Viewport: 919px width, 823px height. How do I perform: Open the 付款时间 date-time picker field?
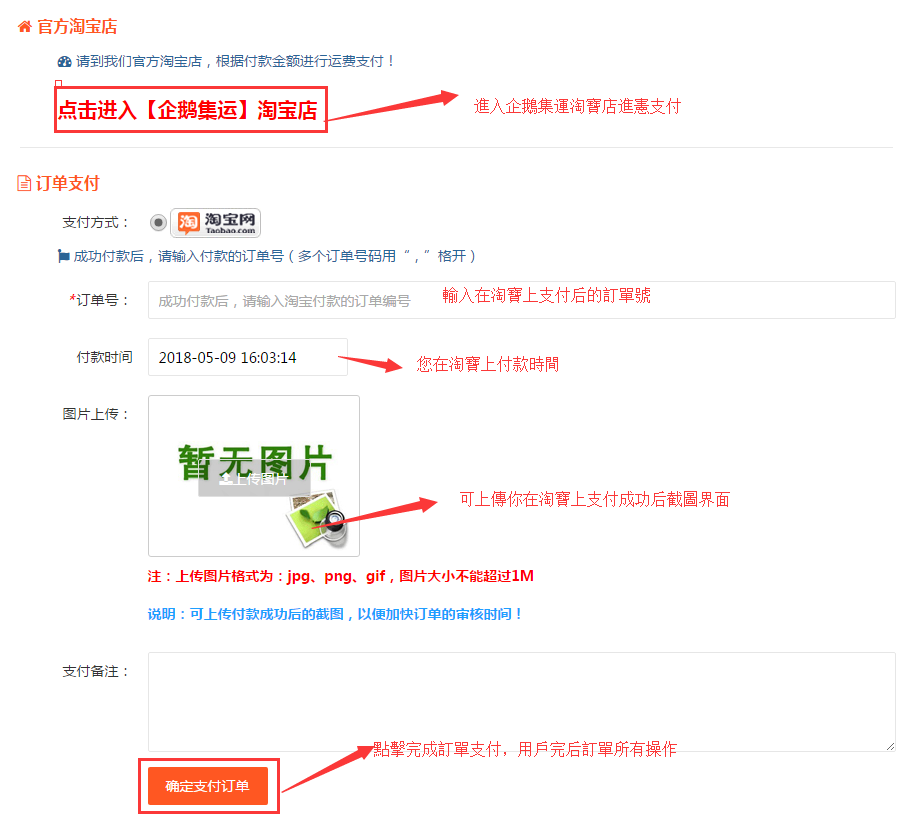point(248,357)
